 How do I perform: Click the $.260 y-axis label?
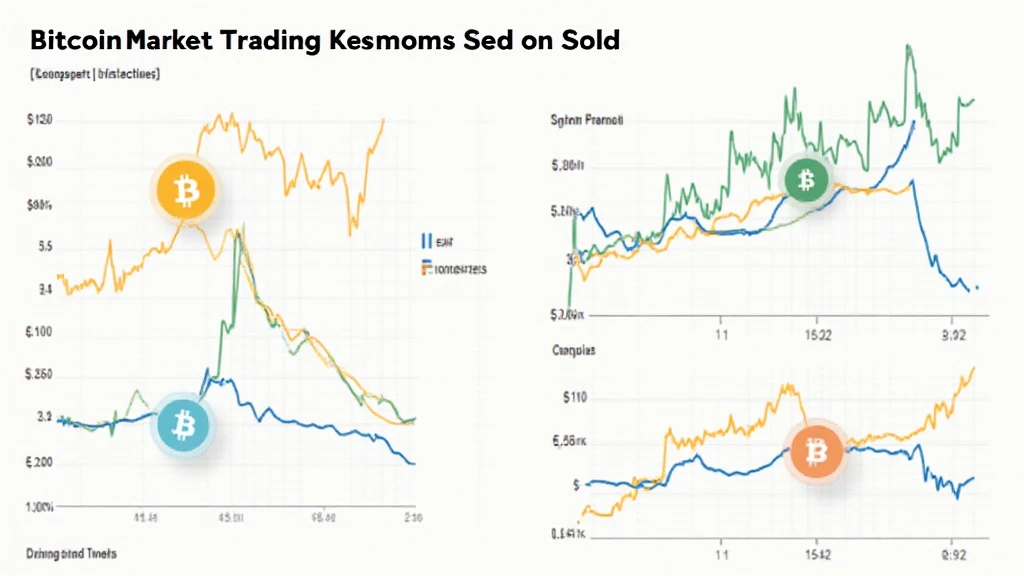(x=39, y=376)
